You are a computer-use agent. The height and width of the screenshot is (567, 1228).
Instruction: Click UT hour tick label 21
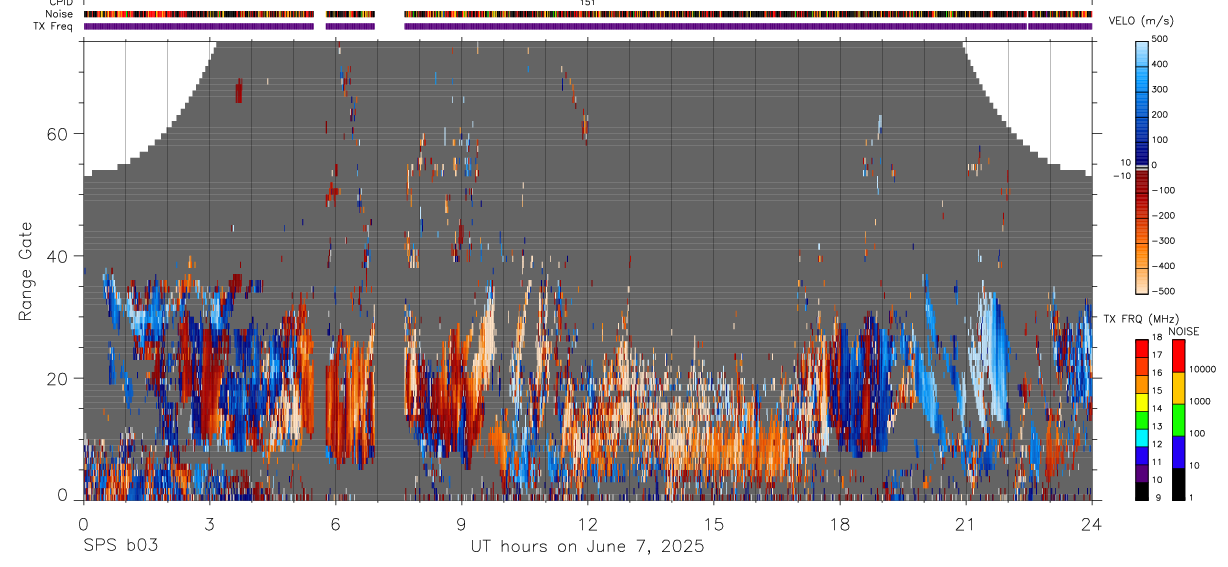click(x=966, y=523)
